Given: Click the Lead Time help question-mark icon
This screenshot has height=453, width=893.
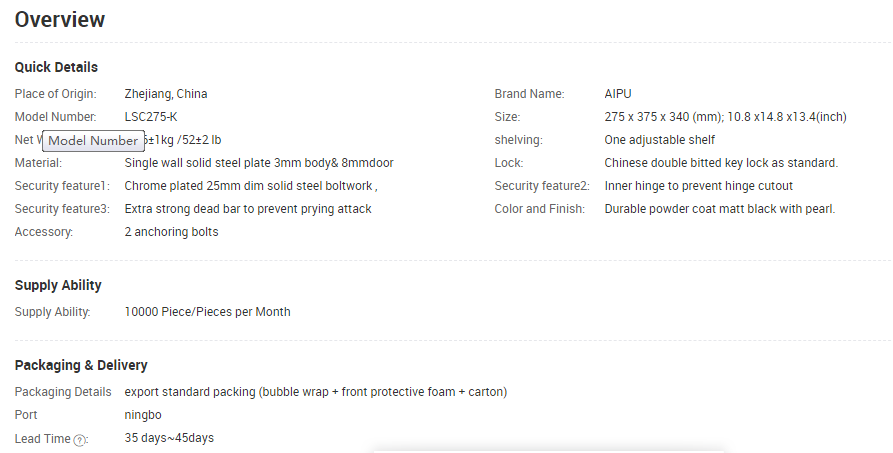Looking at the screenshot, I should (x=80, y=439).
